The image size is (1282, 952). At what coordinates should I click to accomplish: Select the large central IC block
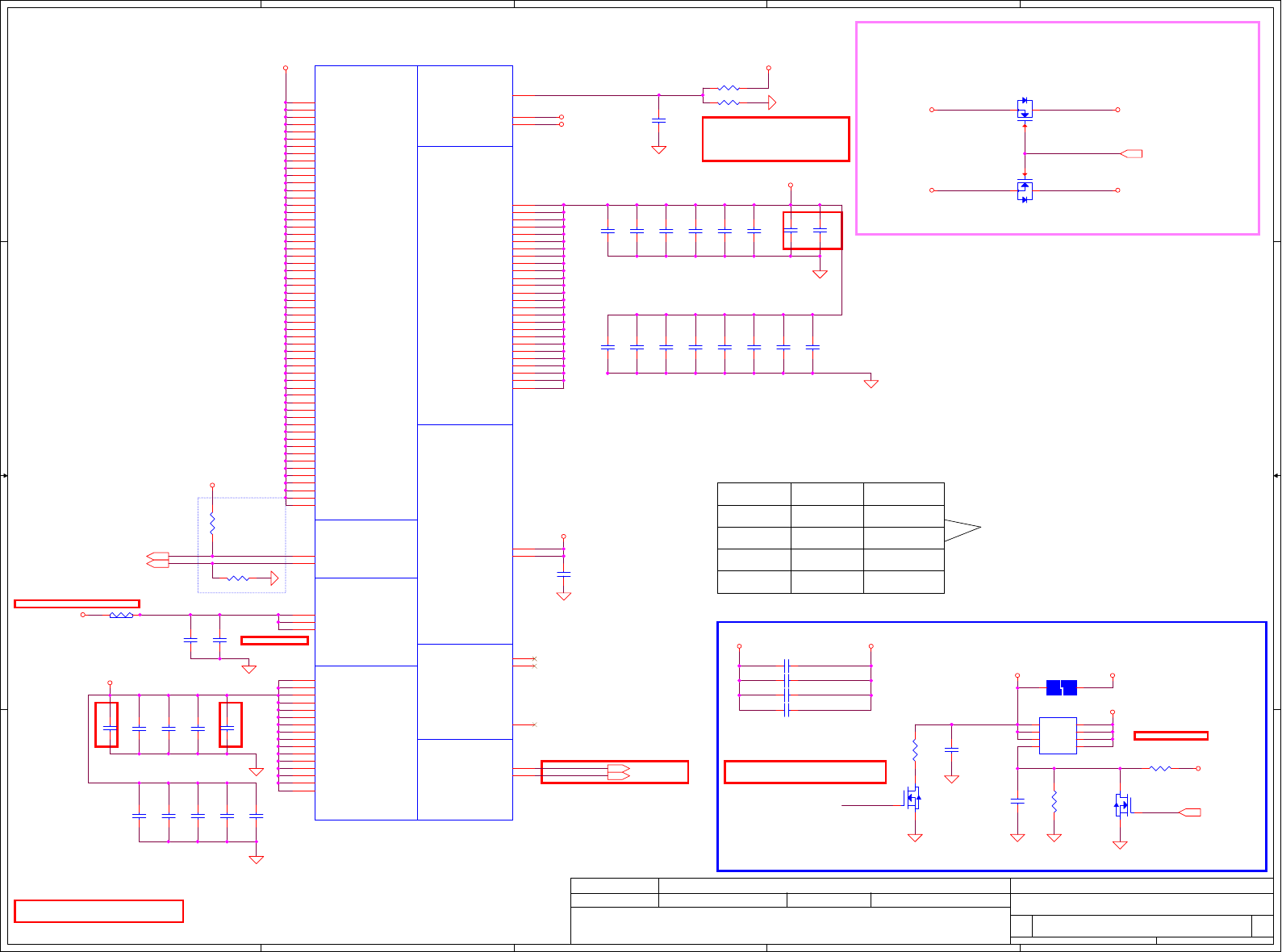[414, 443]
